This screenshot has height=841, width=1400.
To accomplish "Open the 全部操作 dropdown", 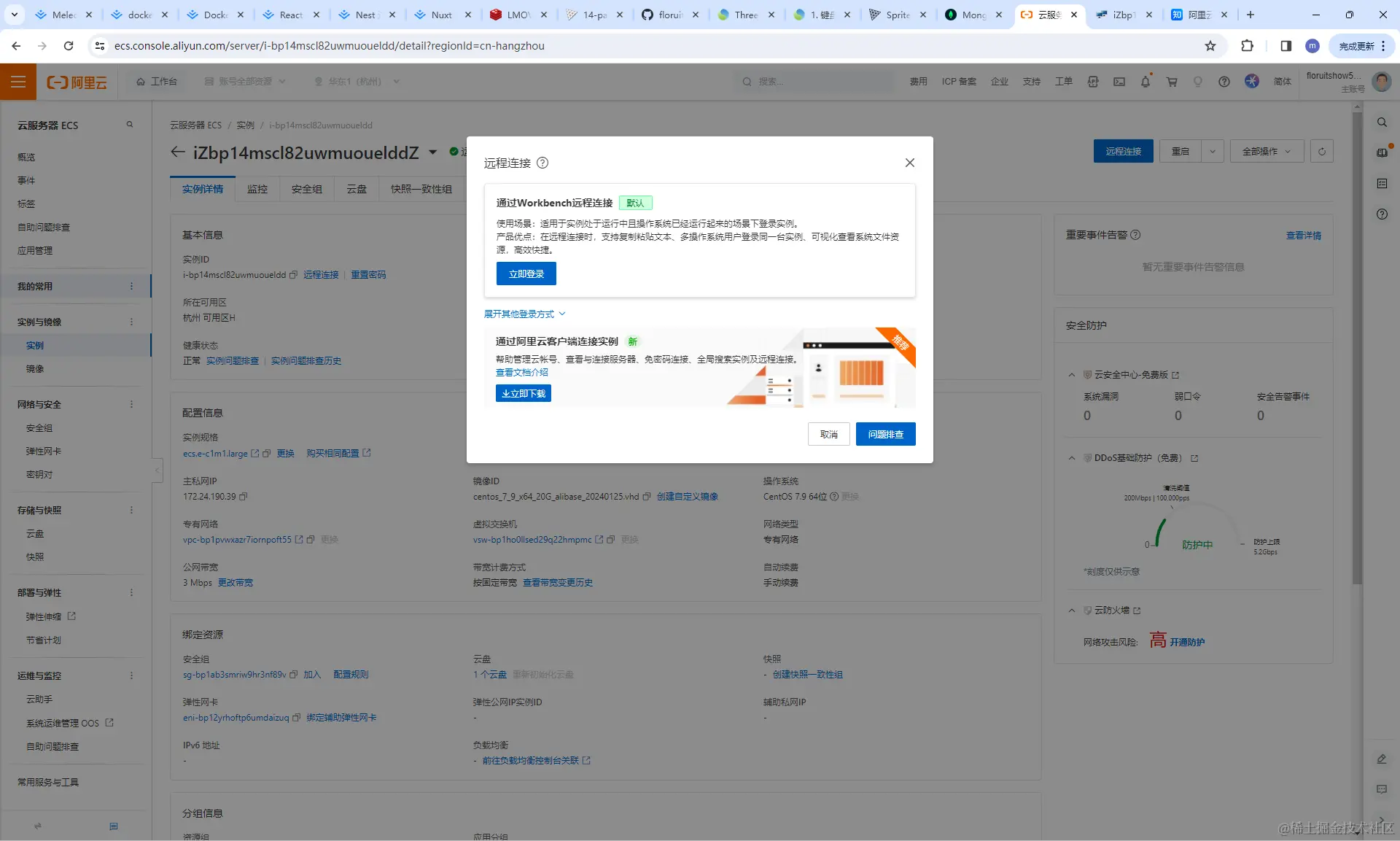I will [x=1266, y=151].
